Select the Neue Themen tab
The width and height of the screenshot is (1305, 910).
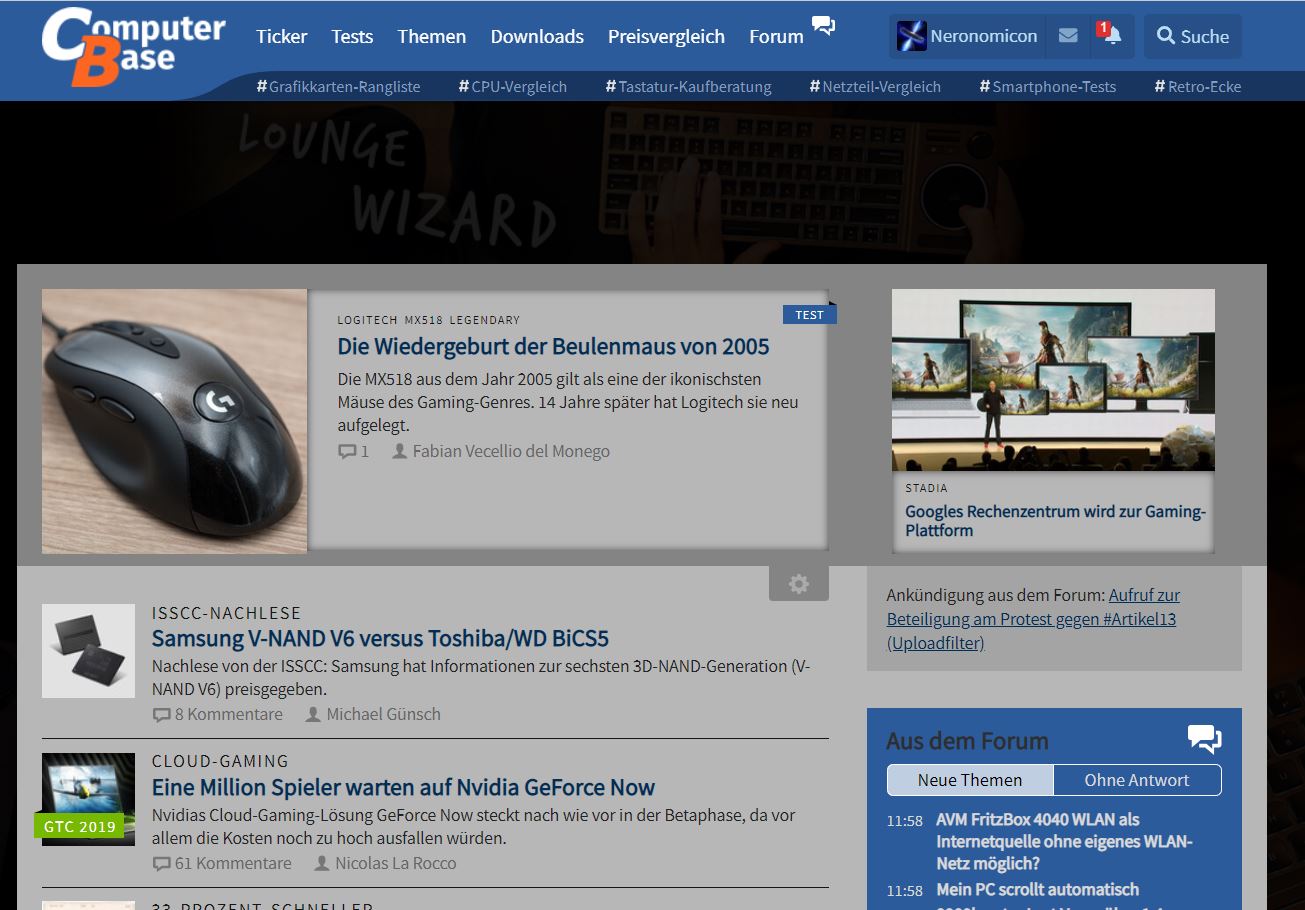(970, 780)
